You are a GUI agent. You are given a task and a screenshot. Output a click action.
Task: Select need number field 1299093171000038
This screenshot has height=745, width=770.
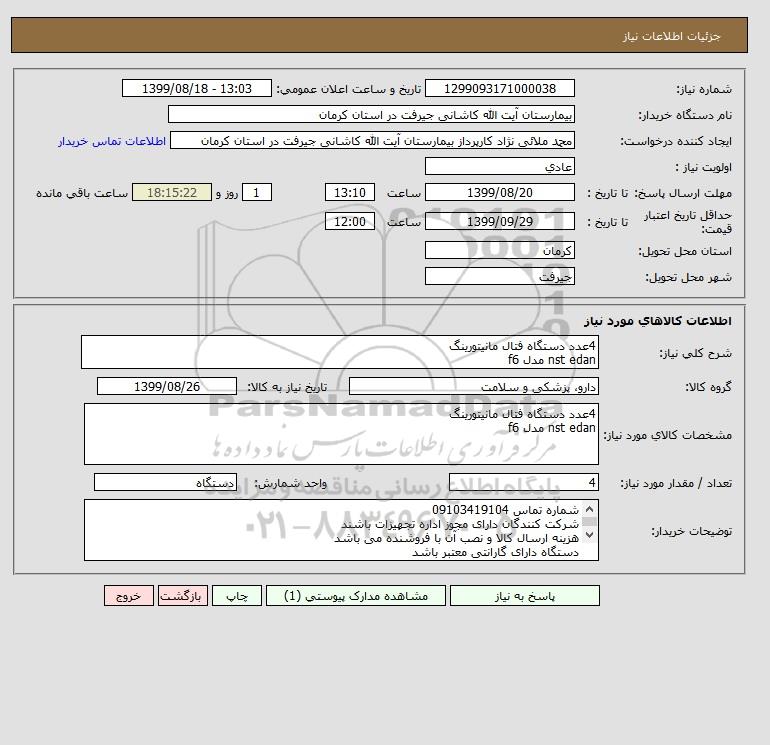click(x=500, y=88)
